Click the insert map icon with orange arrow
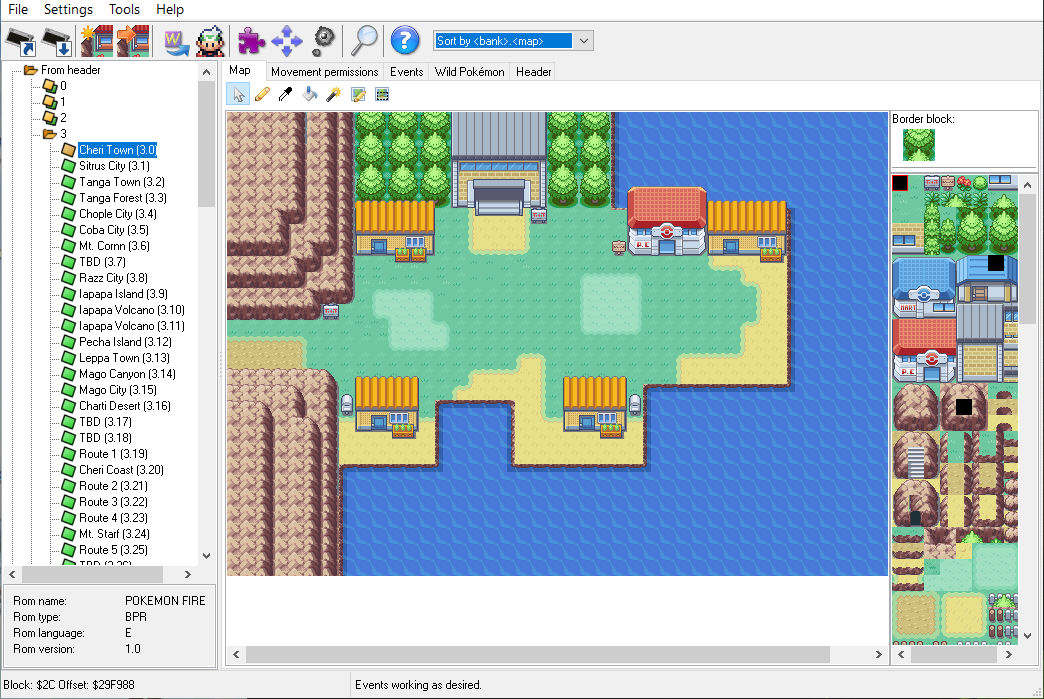Screen dimensions: 1044x699 point(132,41)
